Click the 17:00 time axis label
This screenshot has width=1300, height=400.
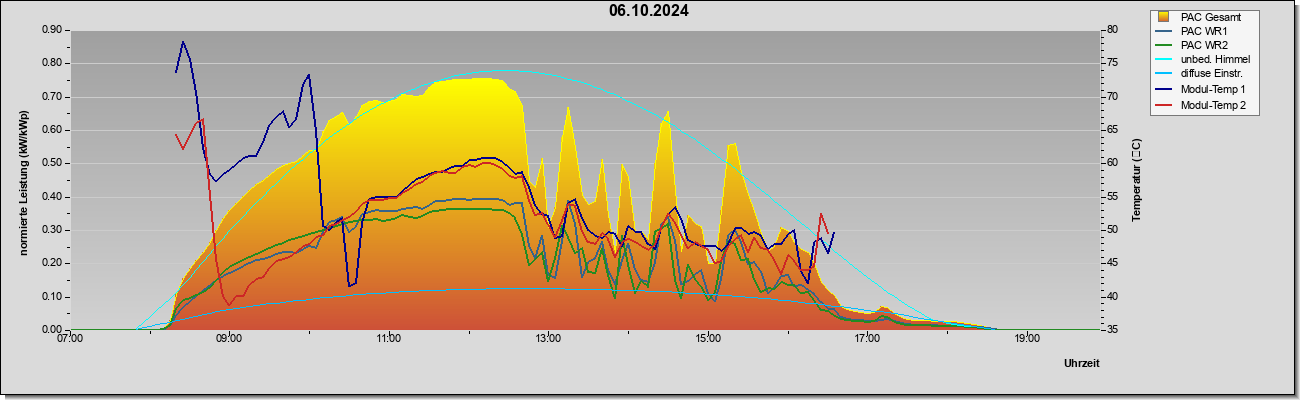[x=867, y=339]
